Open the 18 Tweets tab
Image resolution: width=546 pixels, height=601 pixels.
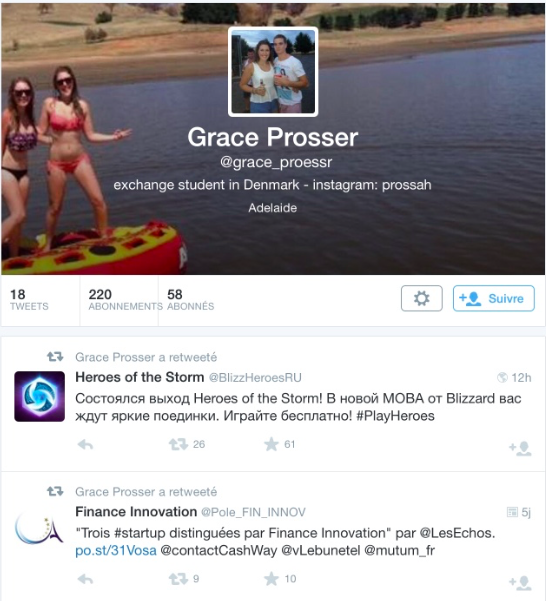click(x=29, y=300)
